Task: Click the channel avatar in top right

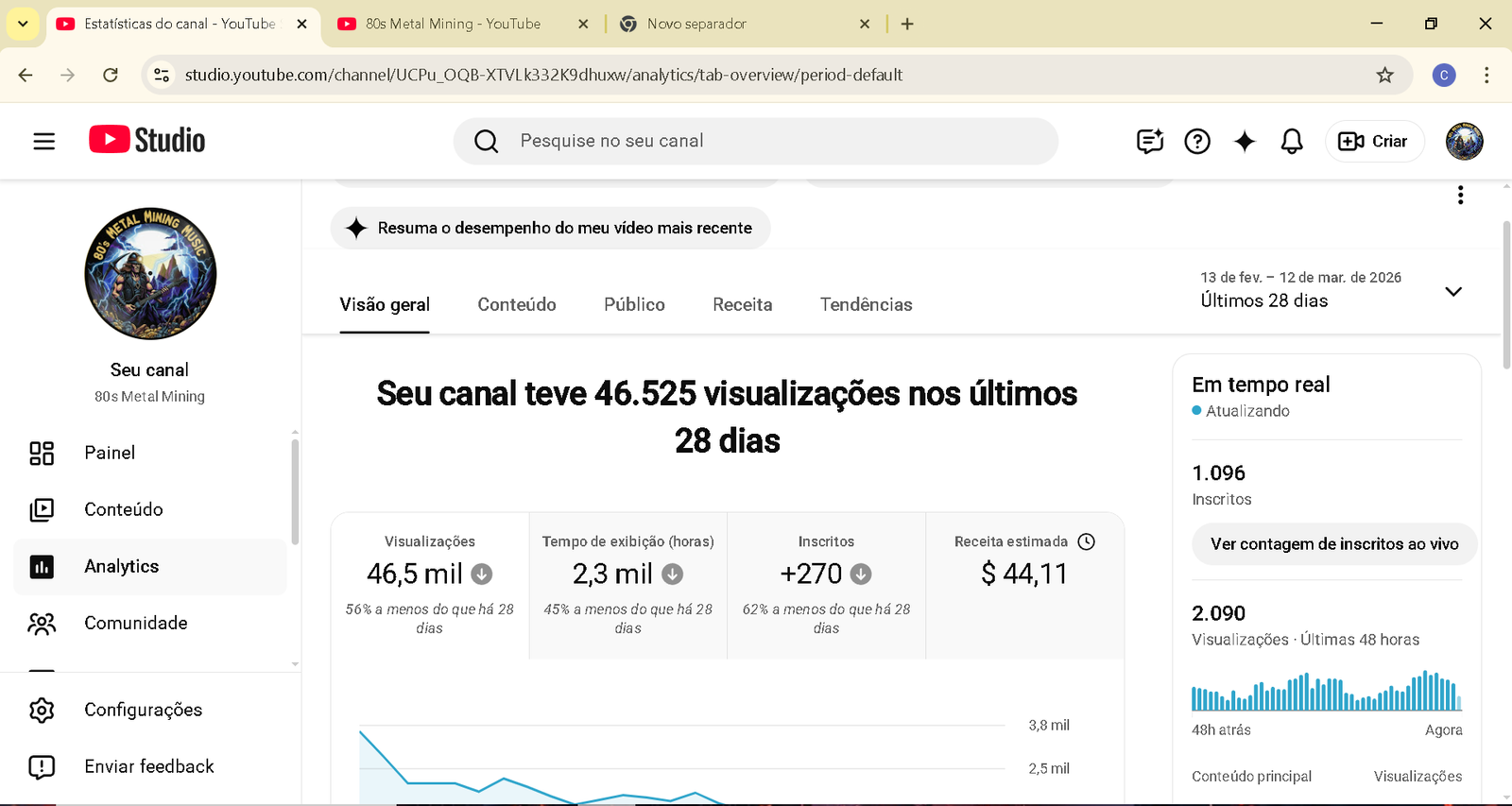Action: point(1464,142)
